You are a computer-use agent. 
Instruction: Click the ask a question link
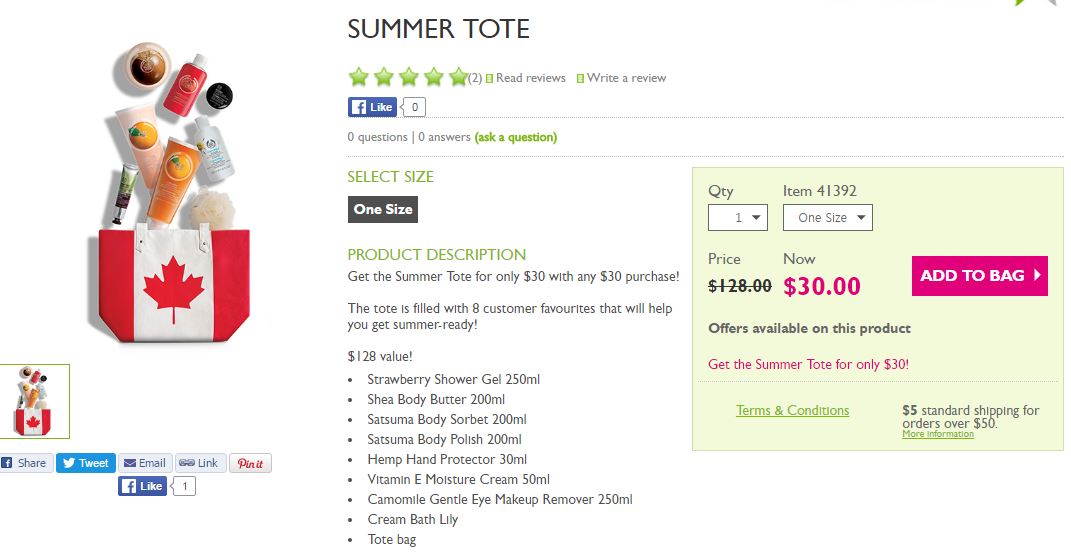tap(516, 137)
